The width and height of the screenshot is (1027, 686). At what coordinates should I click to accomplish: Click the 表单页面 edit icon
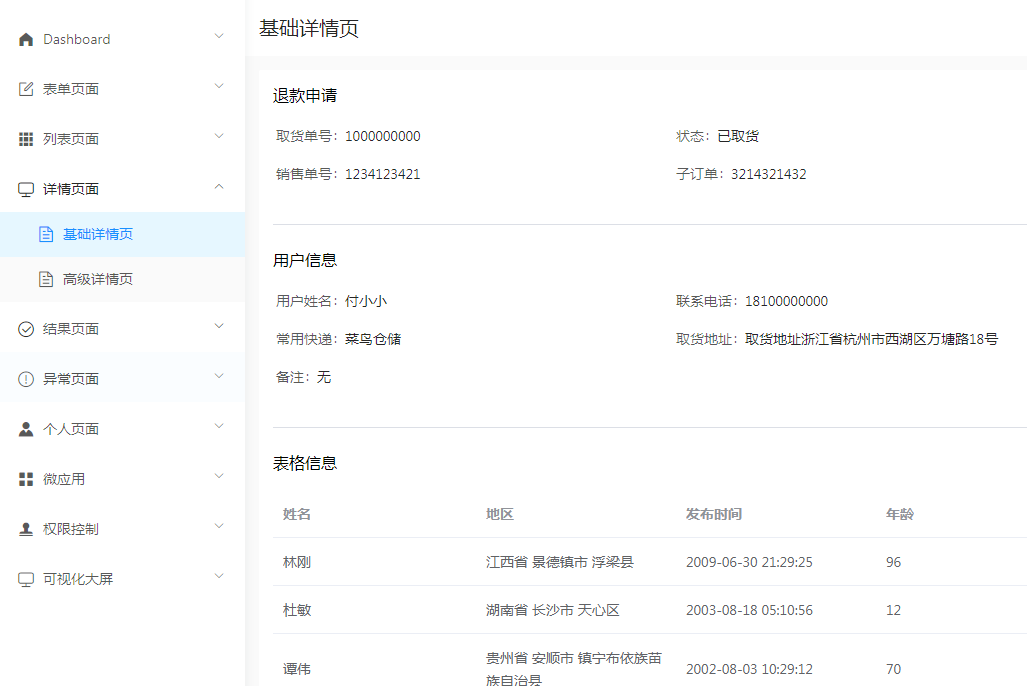pyautogui.click(x=26, y=89)
